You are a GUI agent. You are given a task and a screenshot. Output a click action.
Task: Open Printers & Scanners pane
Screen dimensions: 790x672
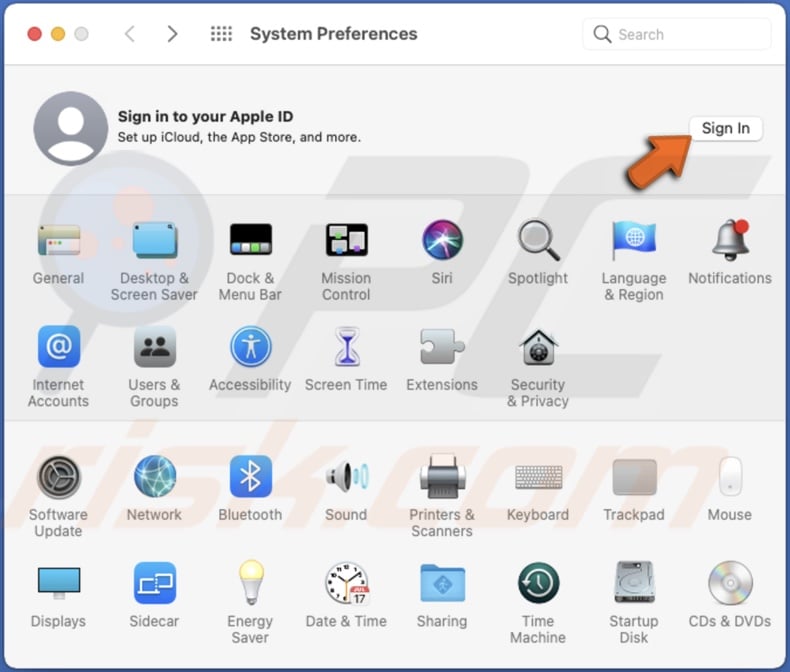pos(442,476)
